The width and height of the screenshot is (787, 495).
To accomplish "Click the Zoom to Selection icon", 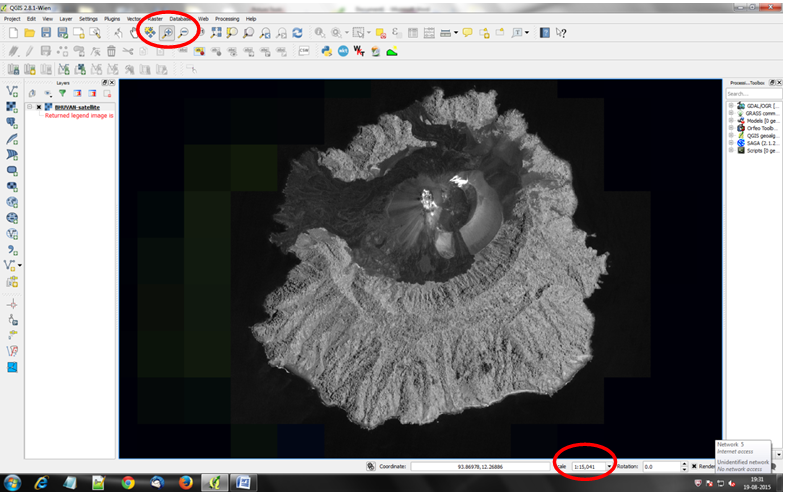I will [x=232, y=33].
